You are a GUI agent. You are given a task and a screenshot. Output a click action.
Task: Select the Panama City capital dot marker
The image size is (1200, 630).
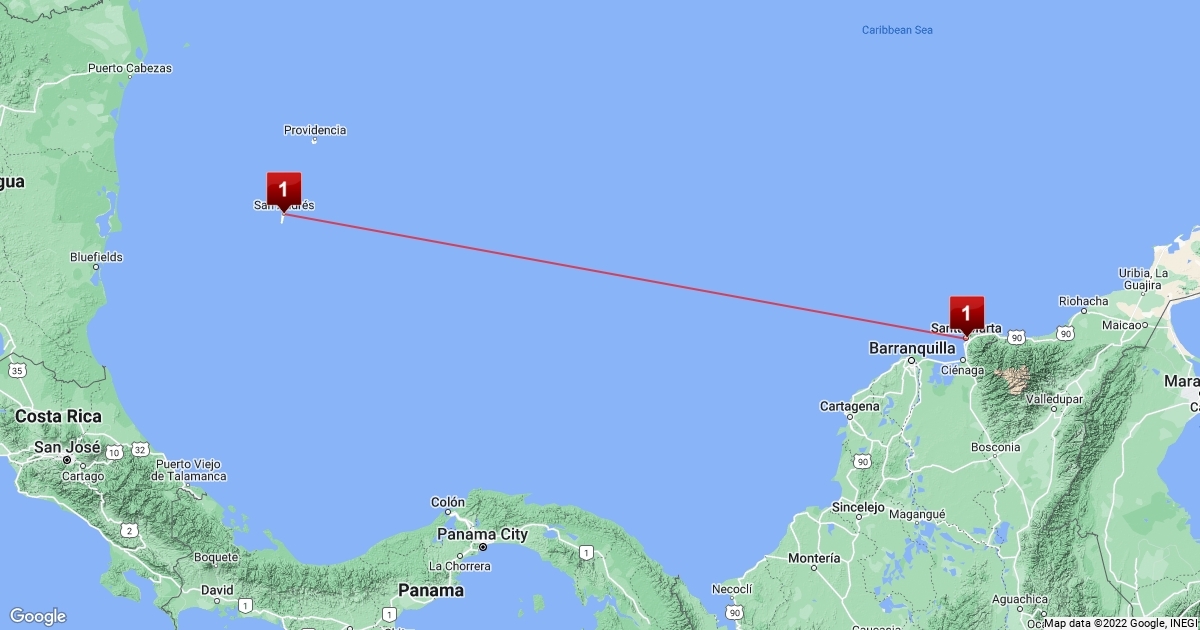(x=483, y=548)
